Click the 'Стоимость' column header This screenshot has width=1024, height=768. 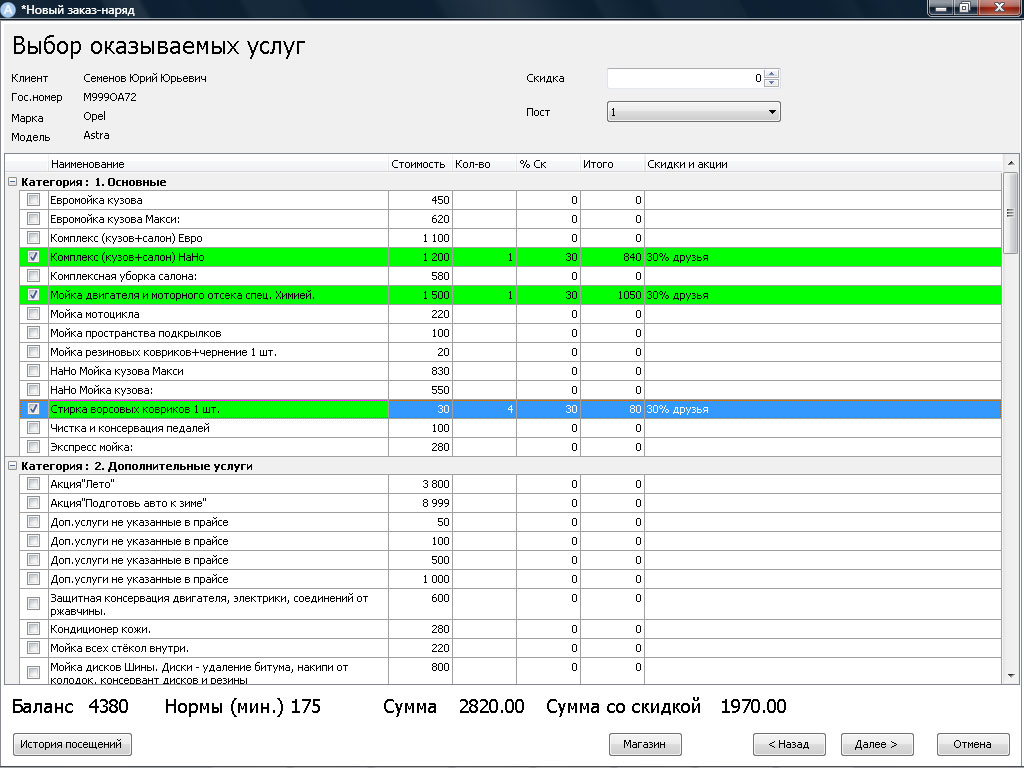tap(418, 164)
